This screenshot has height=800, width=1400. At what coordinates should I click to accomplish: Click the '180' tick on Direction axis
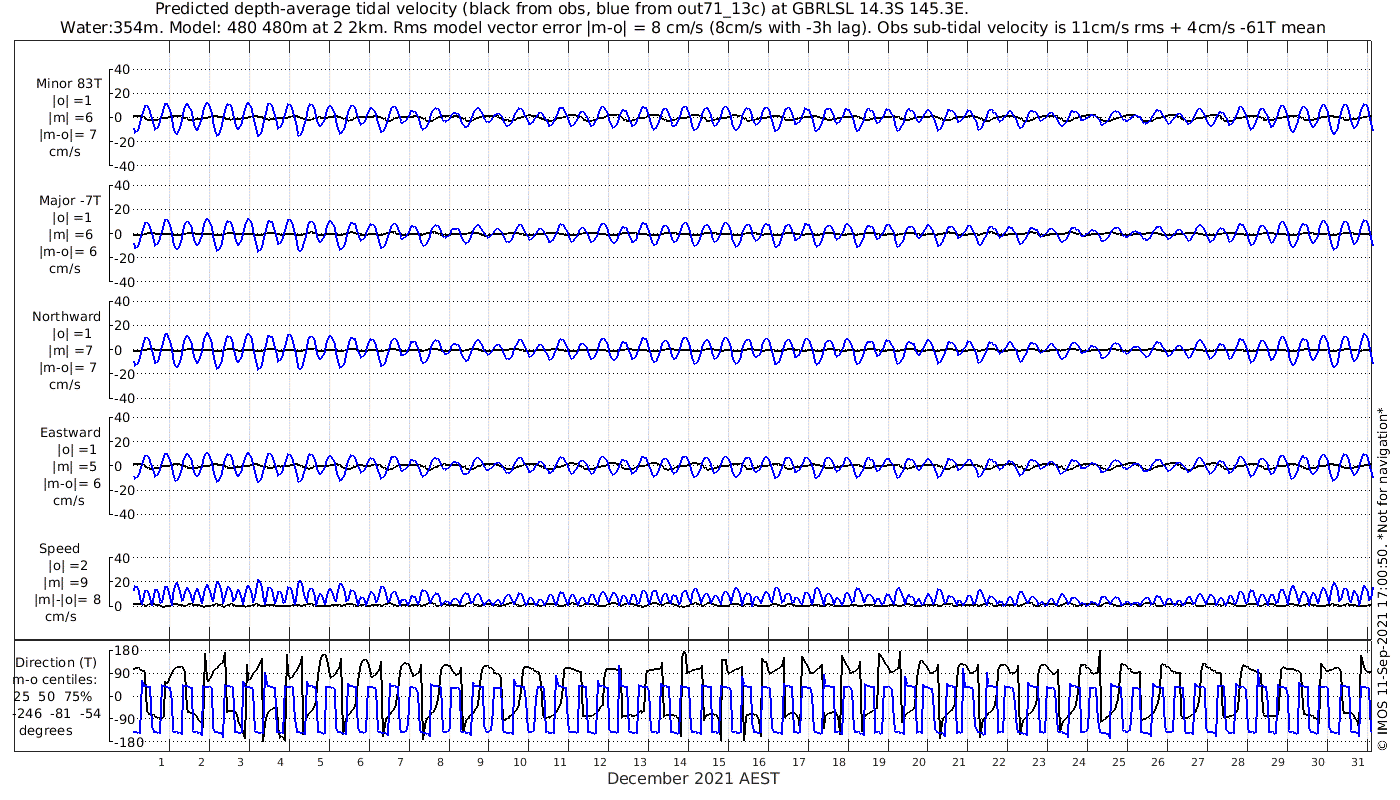(x=126, y=651)
